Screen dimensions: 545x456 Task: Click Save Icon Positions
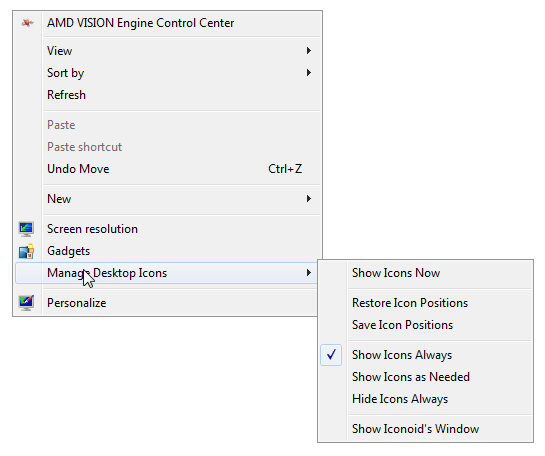coord(402,325)
